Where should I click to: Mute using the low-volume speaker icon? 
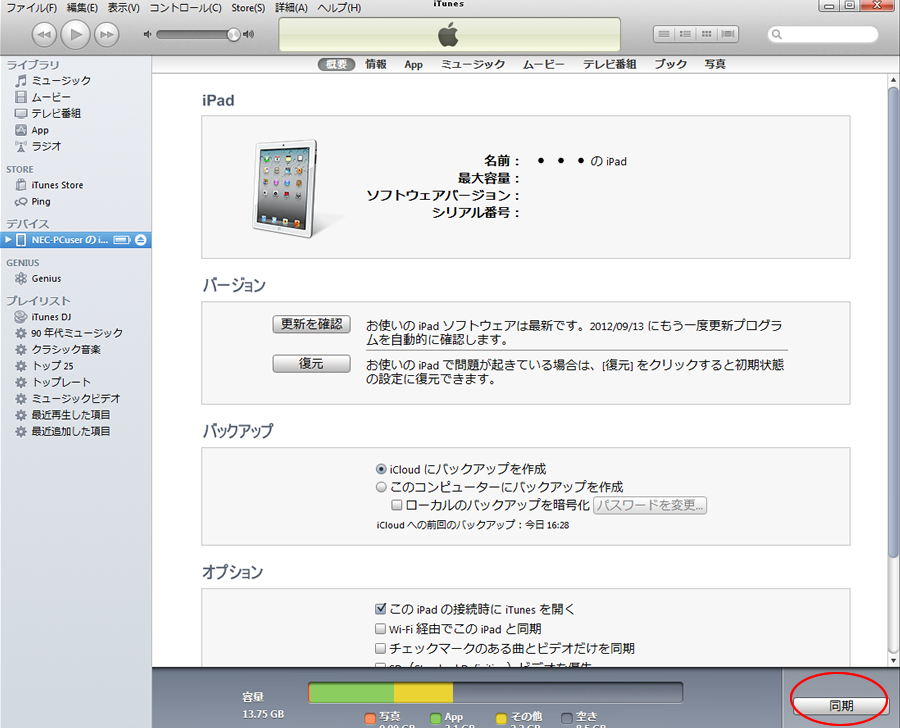[x=148, y=34]
